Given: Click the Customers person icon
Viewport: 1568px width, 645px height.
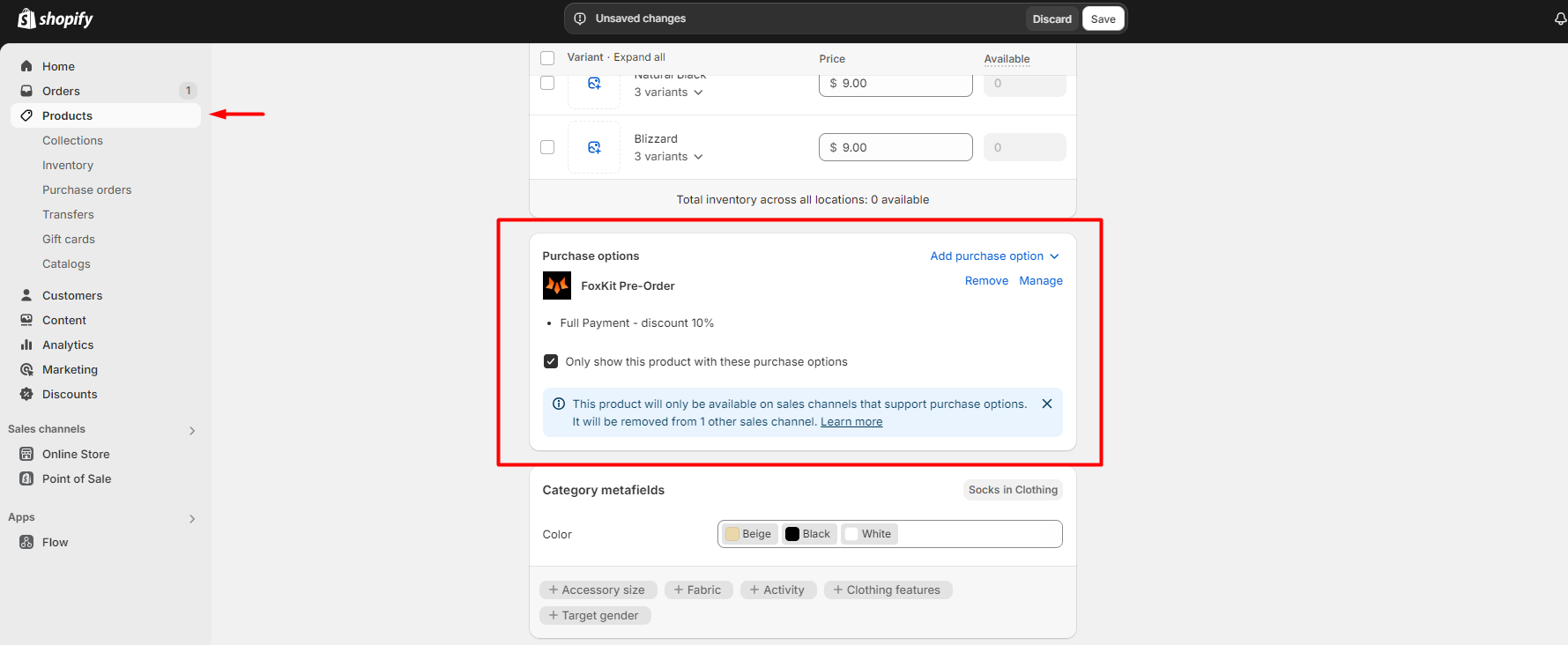Looking at the screenshot, I should pos(26,295).
